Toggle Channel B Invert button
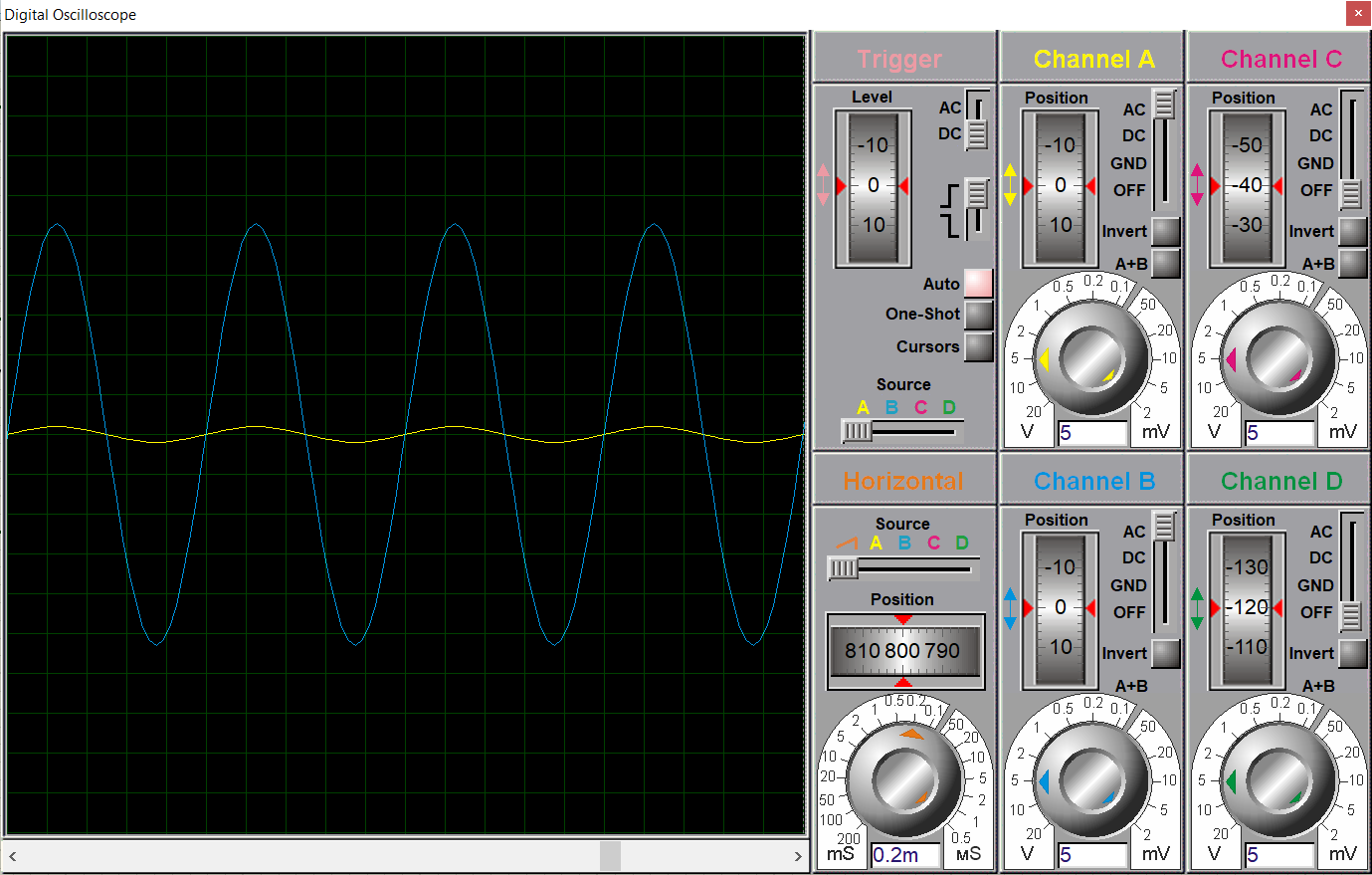 click(1165, 653)
